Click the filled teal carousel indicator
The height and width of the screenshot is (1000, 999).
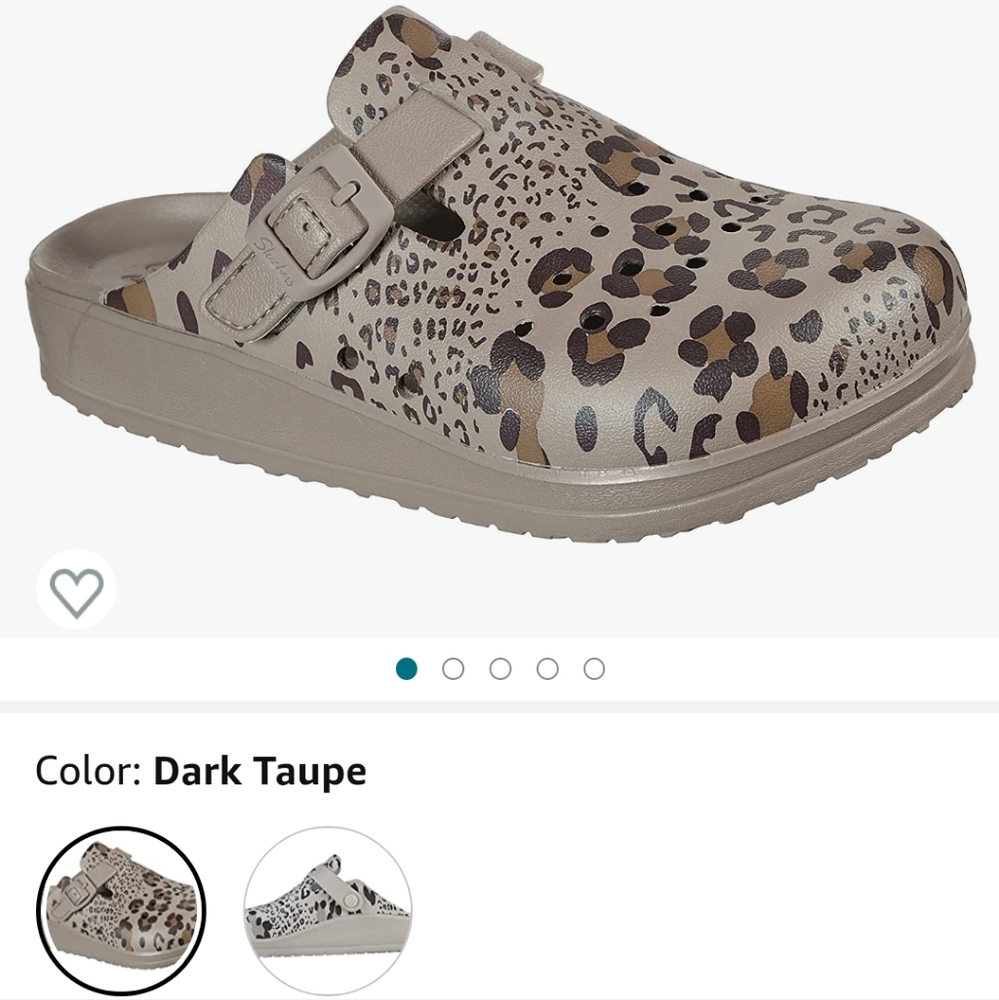pos(406,669)
